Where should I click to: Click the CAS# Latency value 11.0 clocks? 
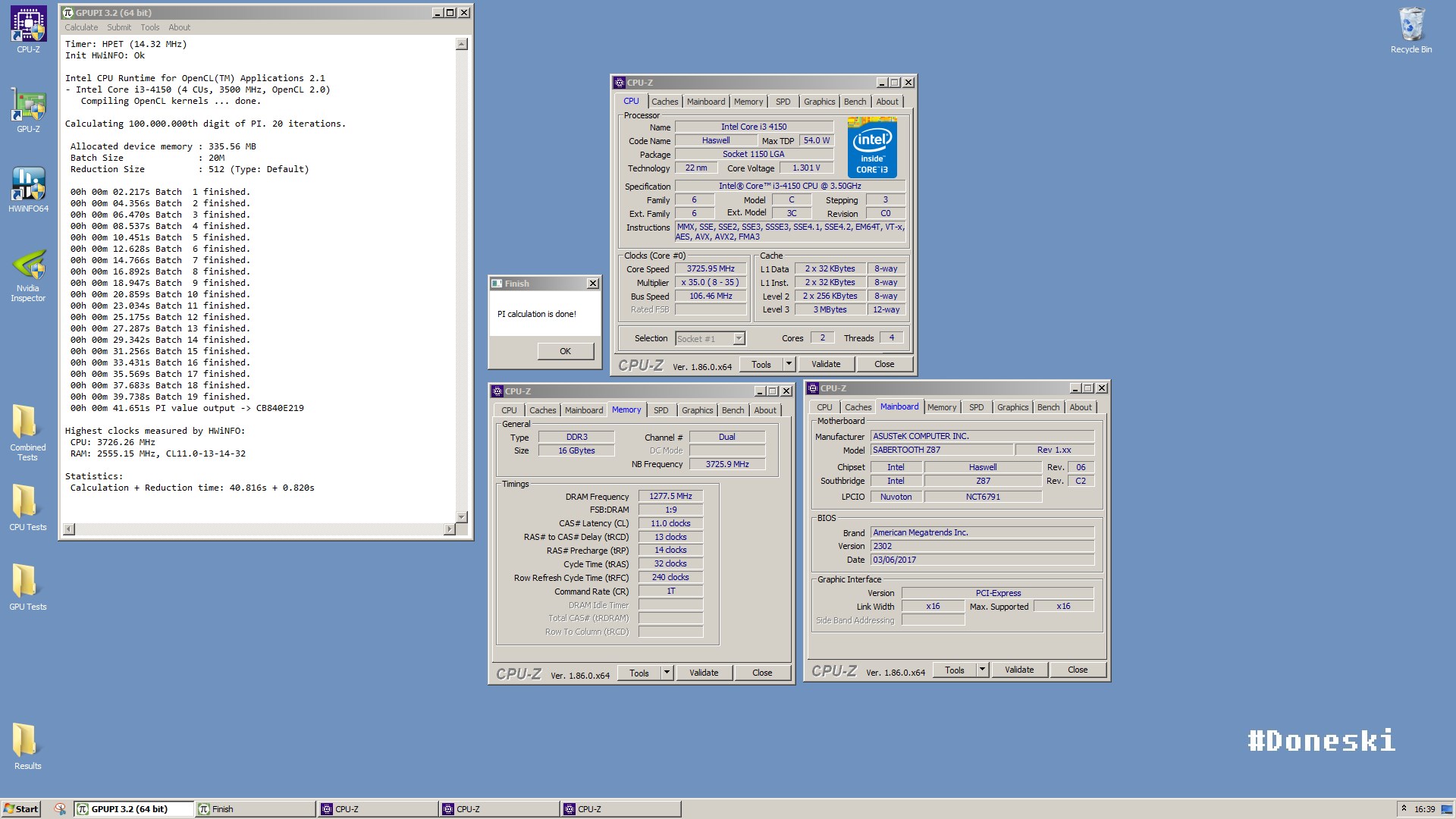coord(670,523)
